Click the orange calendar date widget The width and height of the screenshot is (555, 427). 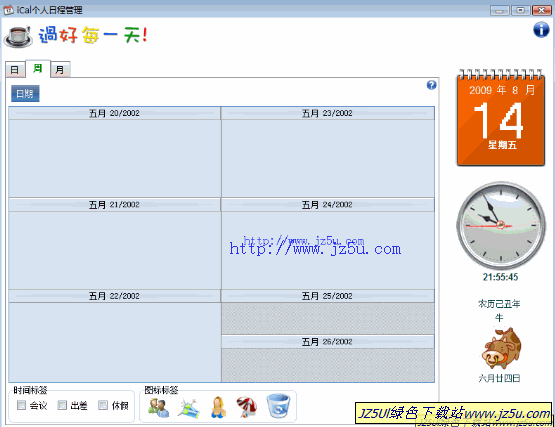501,118
